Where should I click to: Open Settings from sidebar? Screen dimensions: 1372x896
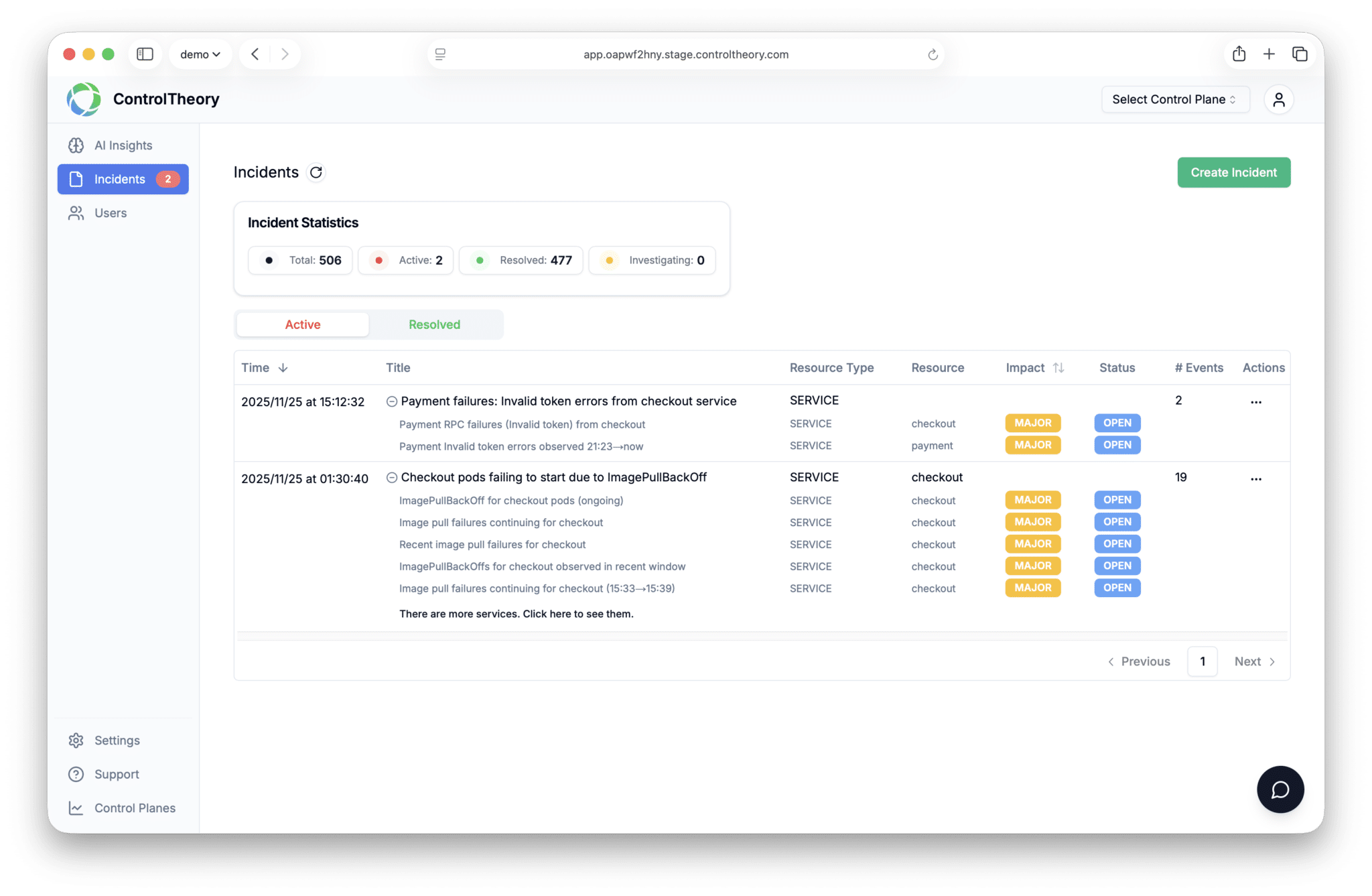point(117,741)
